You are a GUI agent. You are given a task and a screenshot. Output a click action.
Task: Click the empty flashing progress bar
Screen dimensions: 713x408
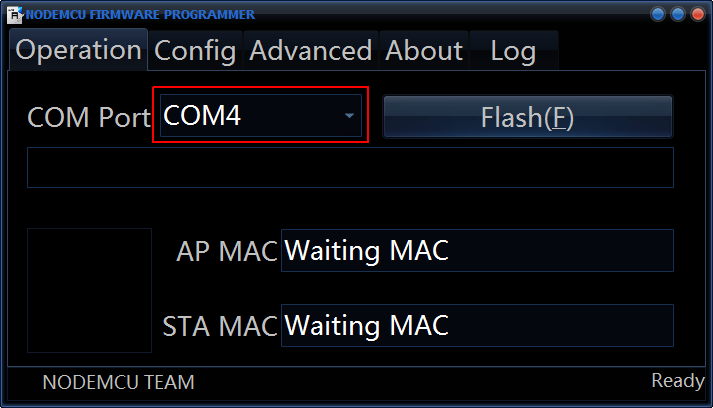point(350,168)
